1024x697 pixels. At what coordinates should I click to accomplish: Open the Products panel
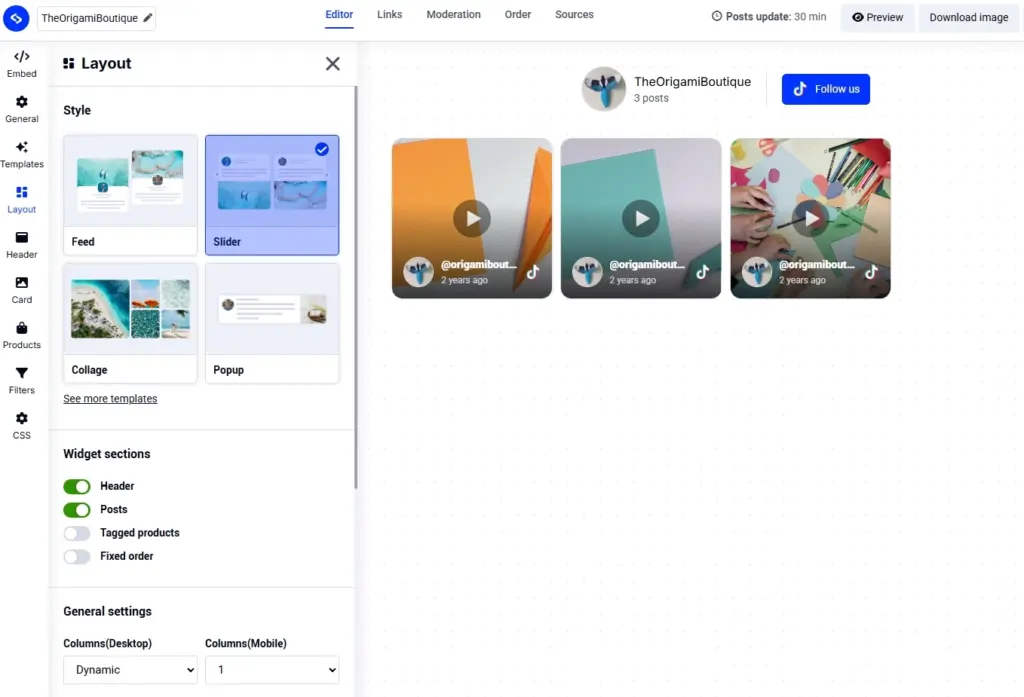click(x=21, y=335)
